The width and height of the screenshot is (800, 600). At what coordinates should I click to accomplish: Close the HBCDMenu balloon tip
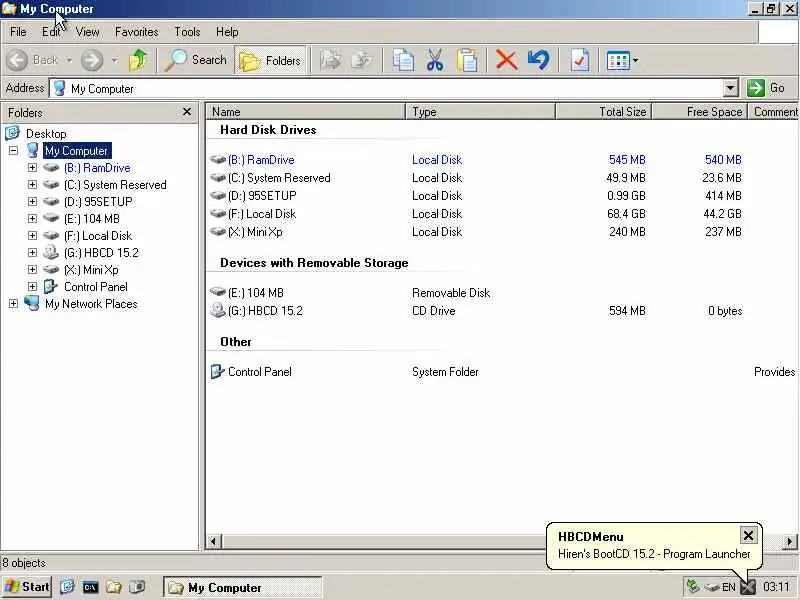click(748, 535)
